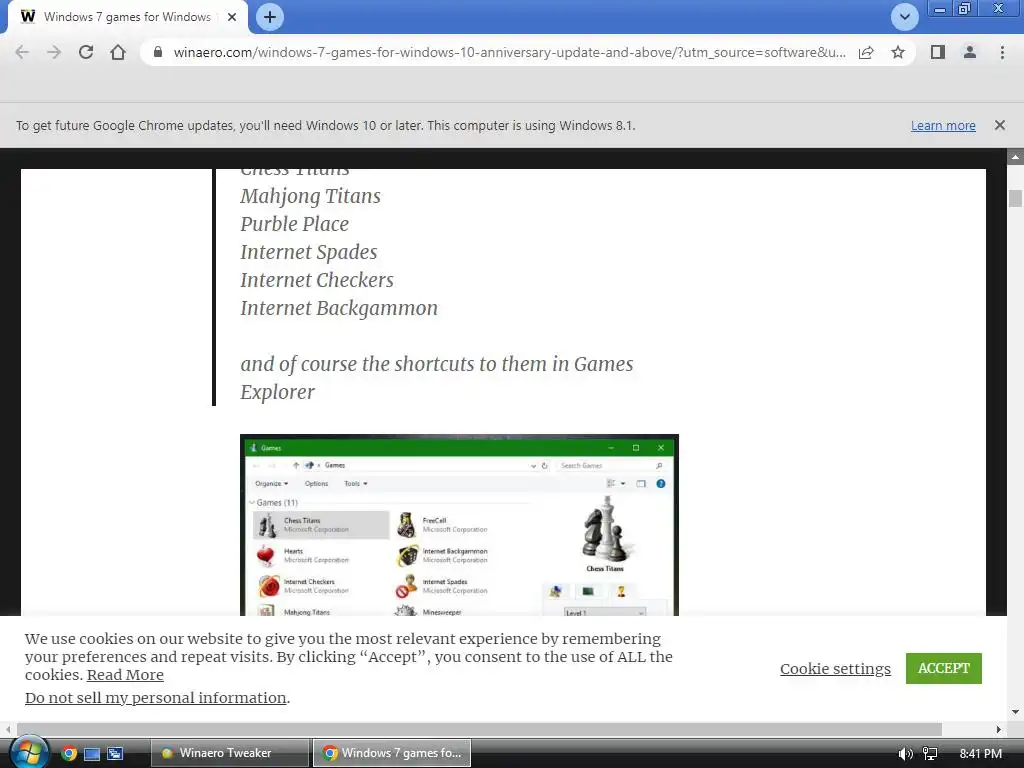Screen dimensions: 1024x768
Task: Click the vertical scrollbar thumb
Action: pyautogui.click(x=1015, y=198)
